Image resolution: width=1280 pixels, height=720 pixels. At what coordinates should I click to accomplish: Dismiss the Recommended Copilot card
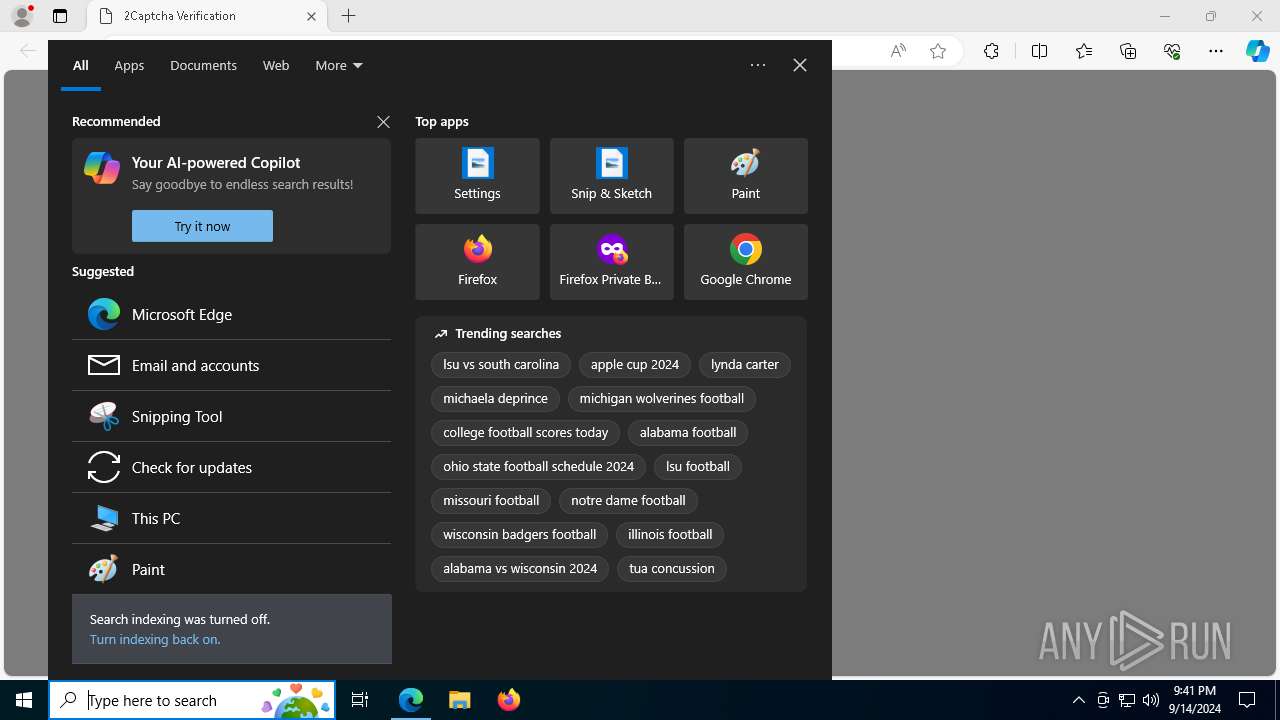click(383, 122)
